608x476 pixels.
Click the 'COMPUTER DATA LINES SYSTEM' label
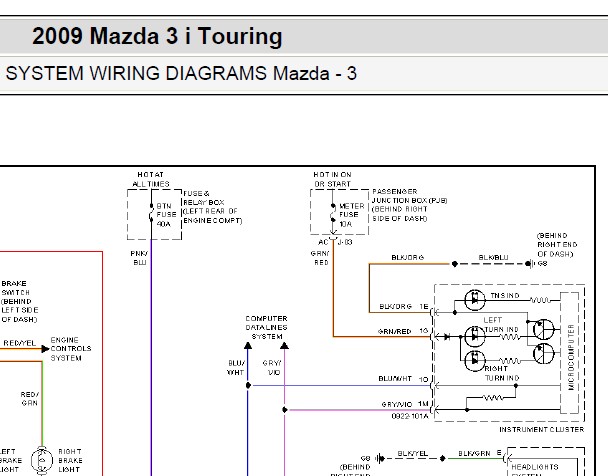pyautogui.click(x=266, y=328)
